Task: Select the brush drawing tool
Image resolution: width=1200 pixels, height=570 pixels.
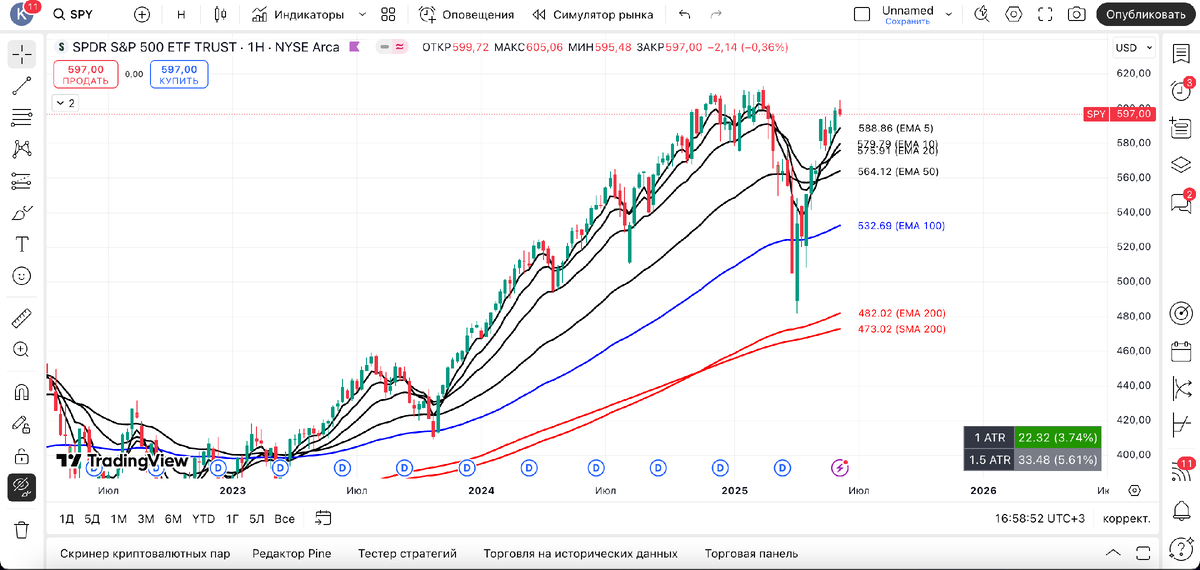Action: 22,213
